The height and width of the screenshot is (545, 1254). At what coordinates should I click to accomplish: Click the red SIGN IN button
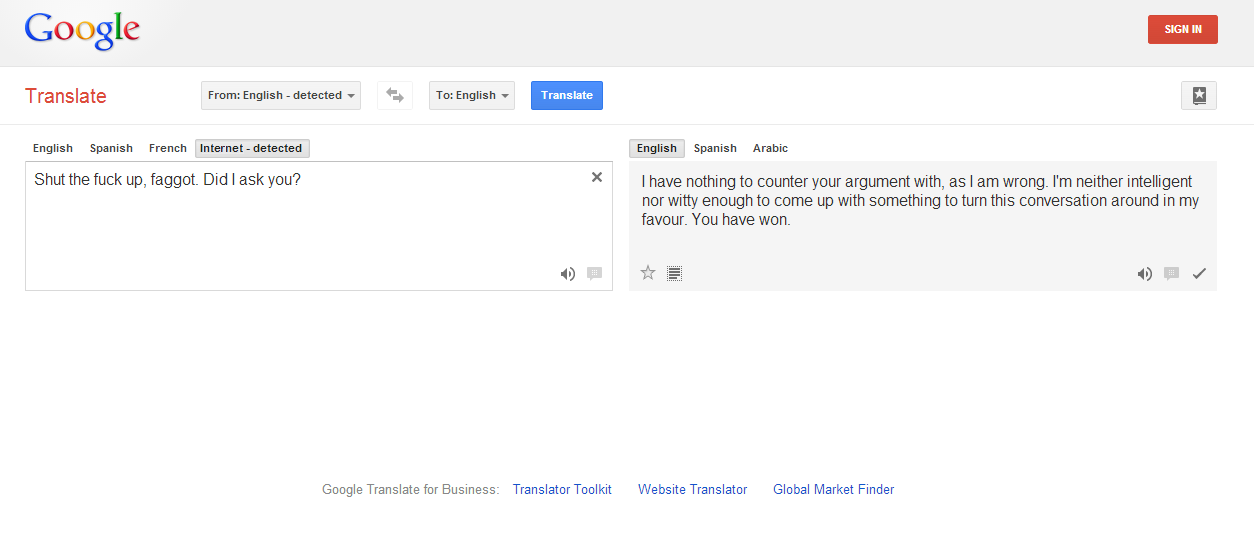coord(1183,29)
